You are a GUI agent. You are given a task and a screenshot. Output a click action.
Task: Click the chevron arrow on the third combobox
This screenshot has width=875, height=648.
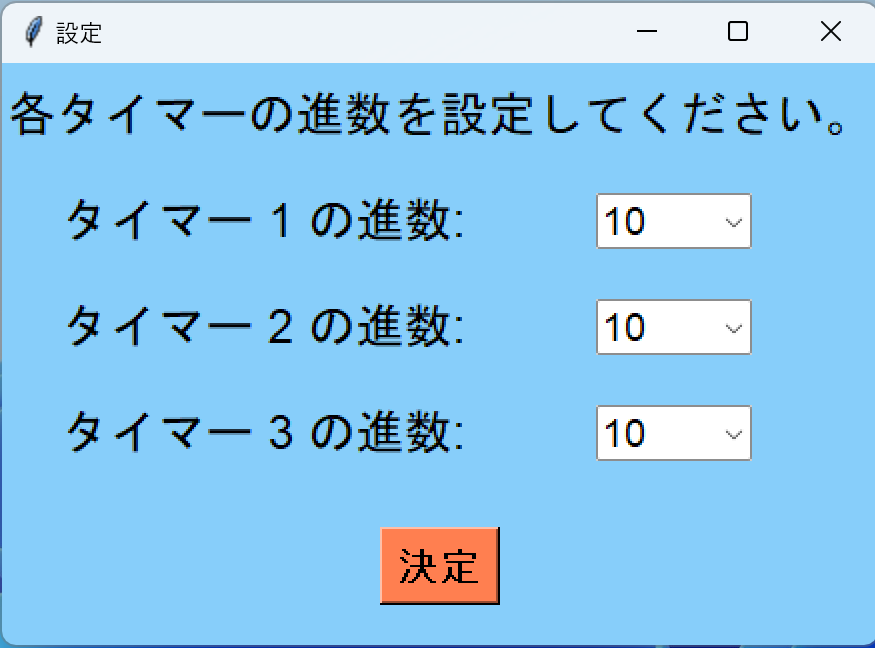(733, 433)
